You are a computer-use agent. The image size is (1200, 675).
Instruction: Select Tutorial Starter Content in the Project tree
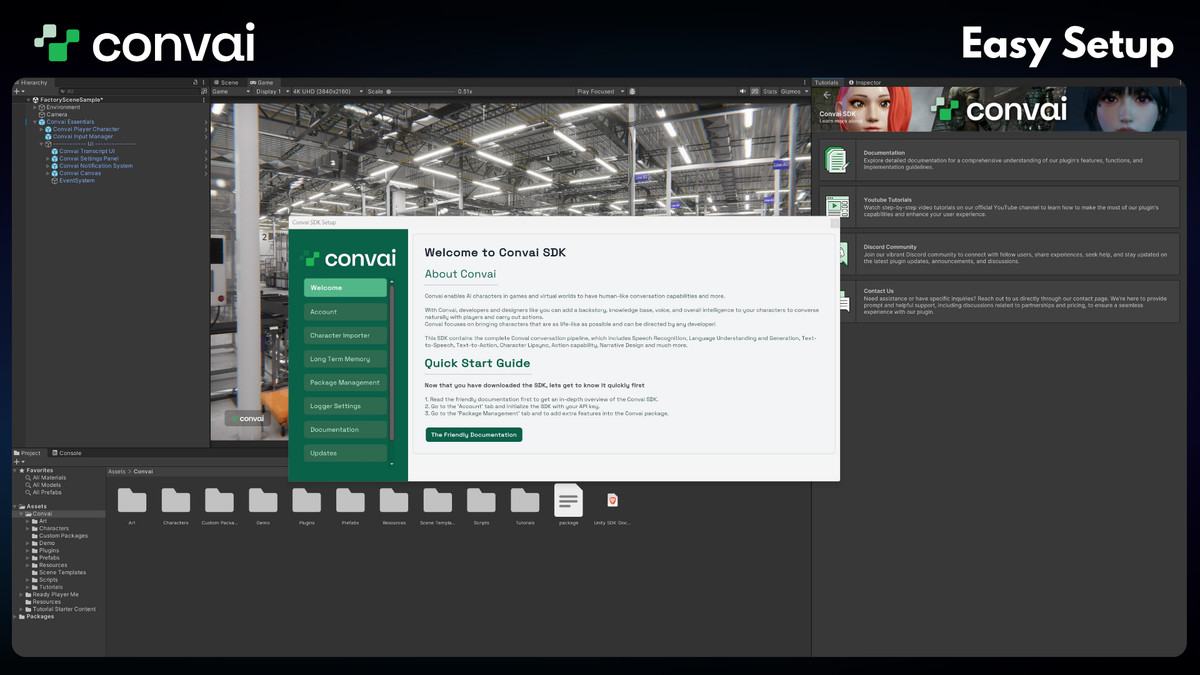click(60, 609)
